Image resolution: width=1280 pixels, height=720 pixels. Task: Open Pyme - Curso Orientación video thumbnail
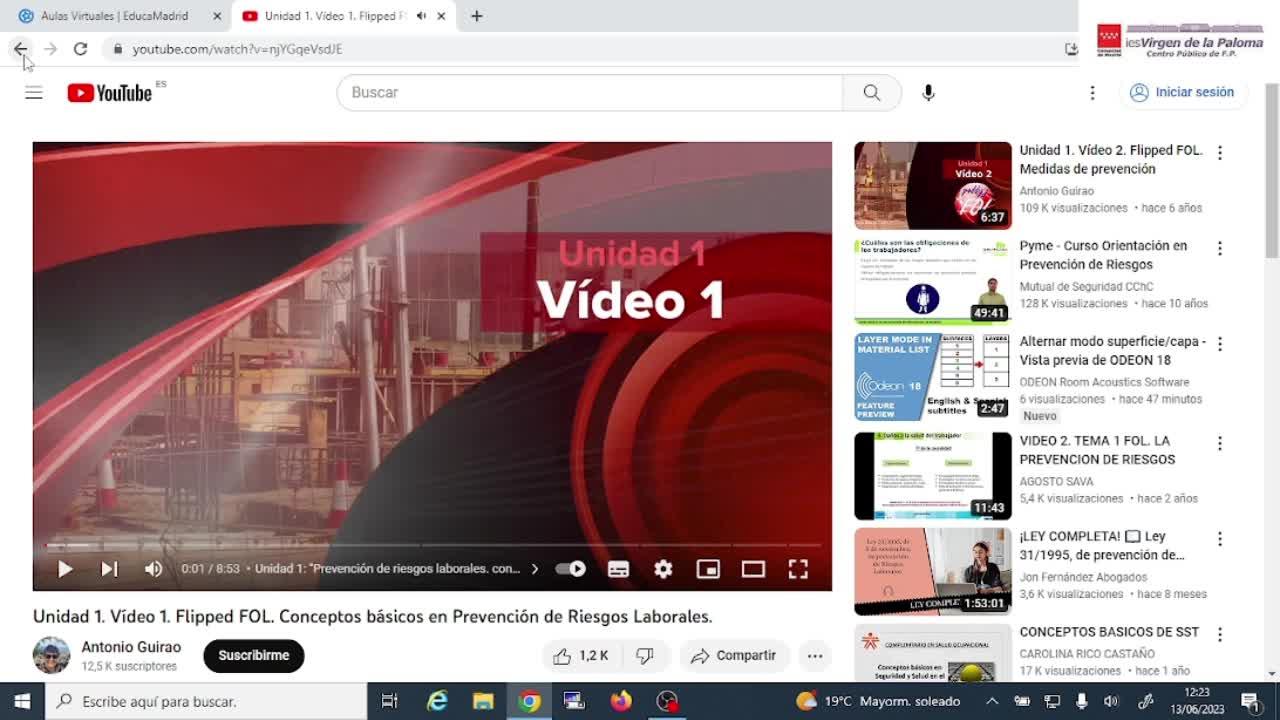(933, 281)
